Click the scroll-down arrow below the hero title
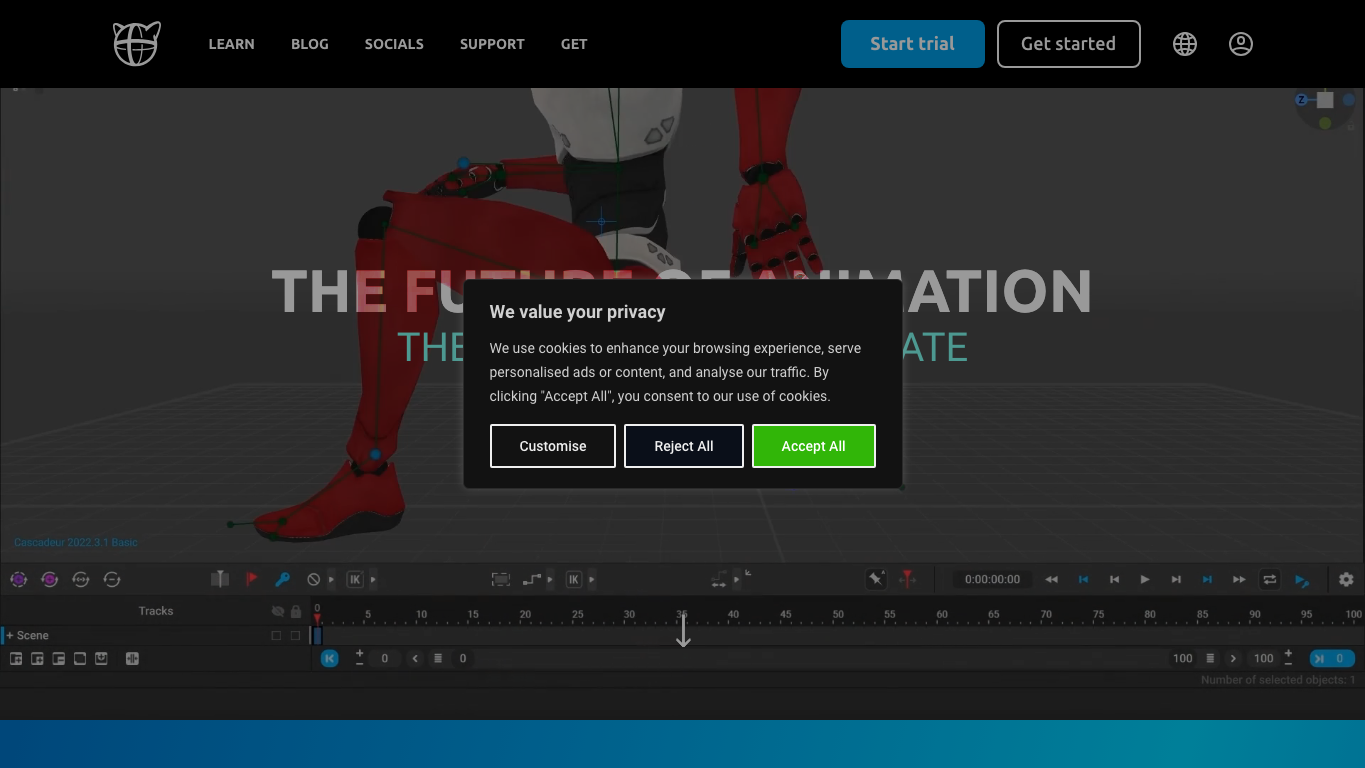 (x=683, y=630)
